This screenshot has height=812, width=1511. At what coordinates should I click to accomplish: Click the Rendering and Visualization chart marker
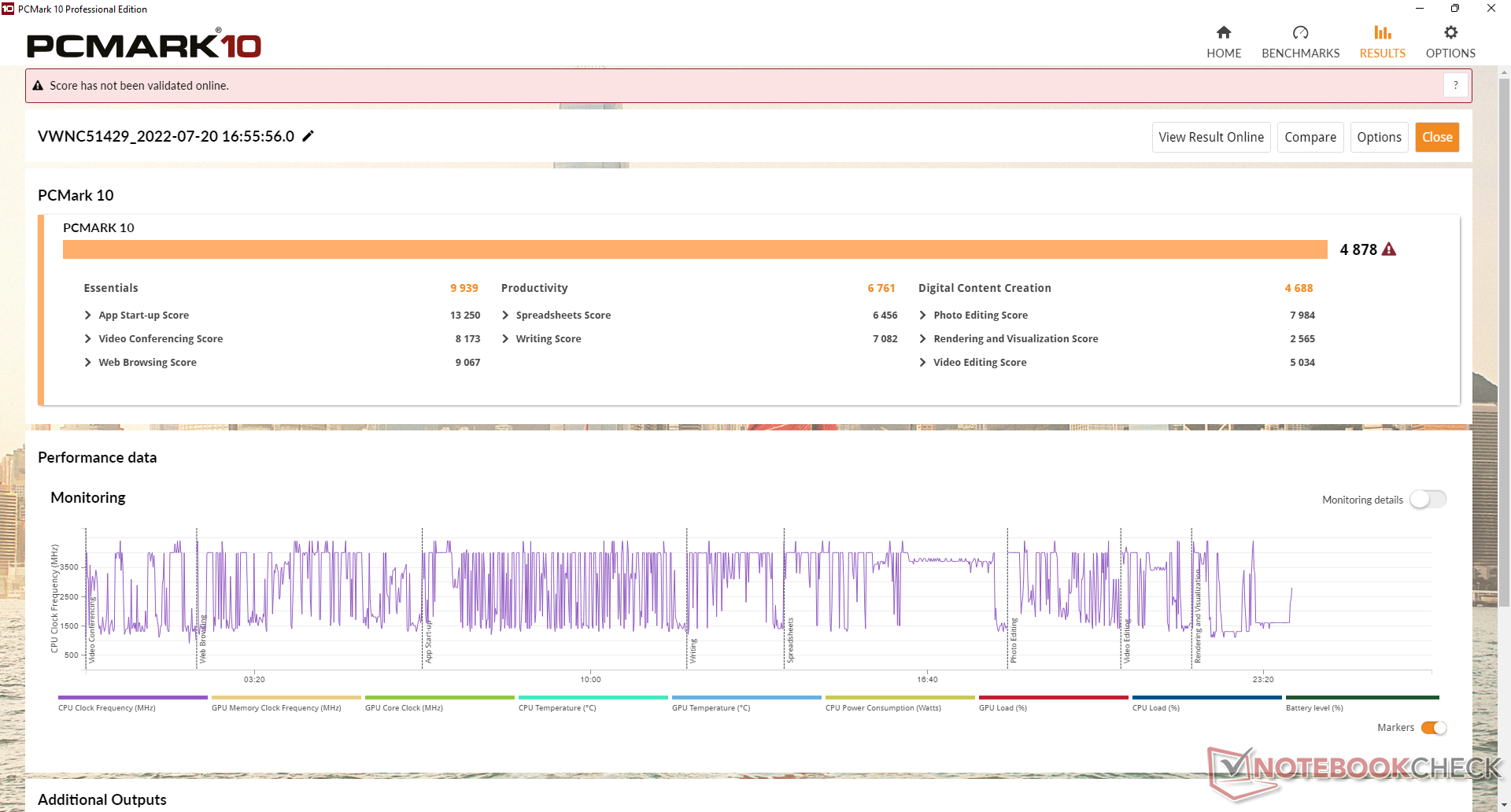click(x=1198, y=616)
